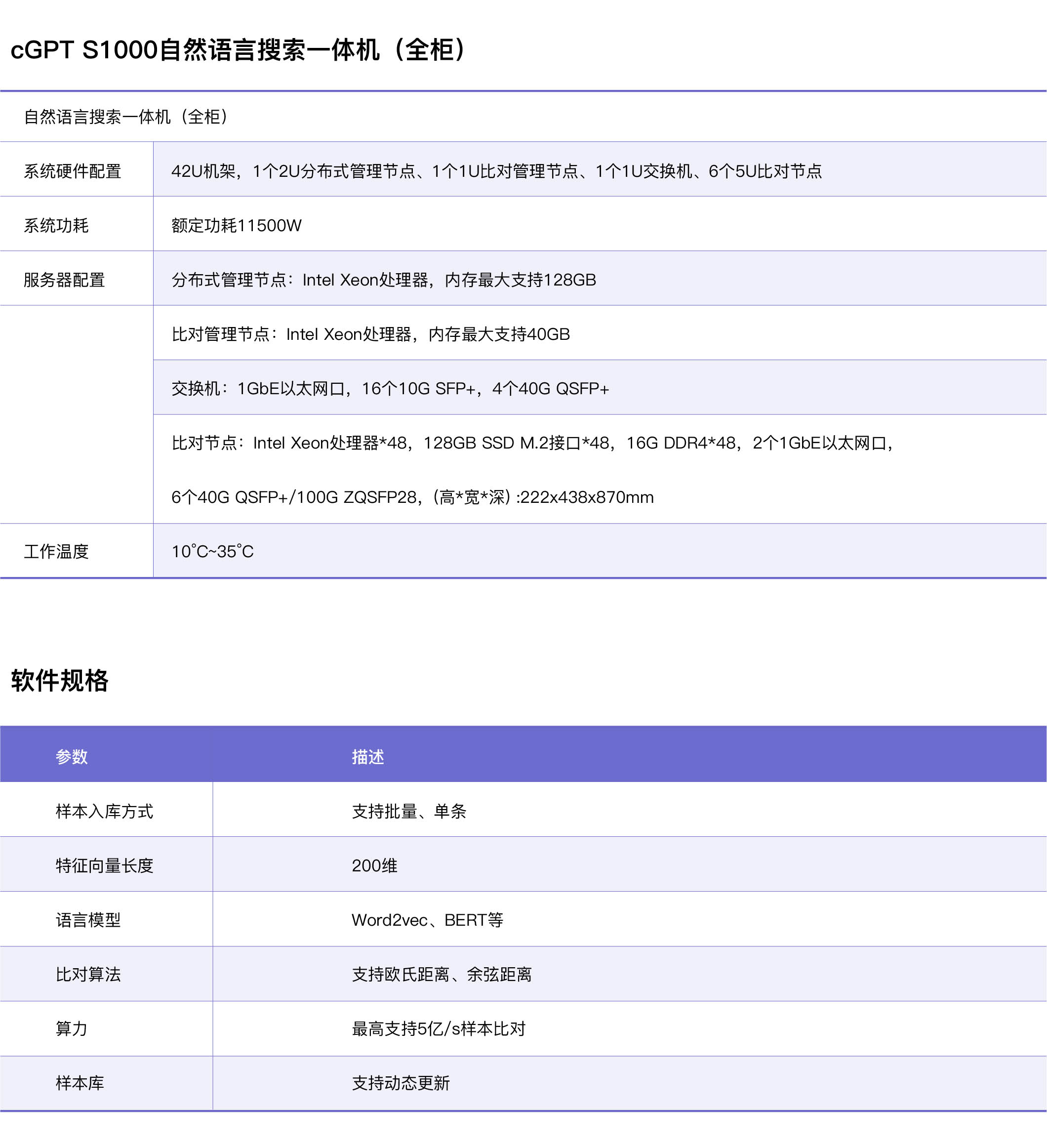Click the 系统功耗 row label

(x=56, y=225)
